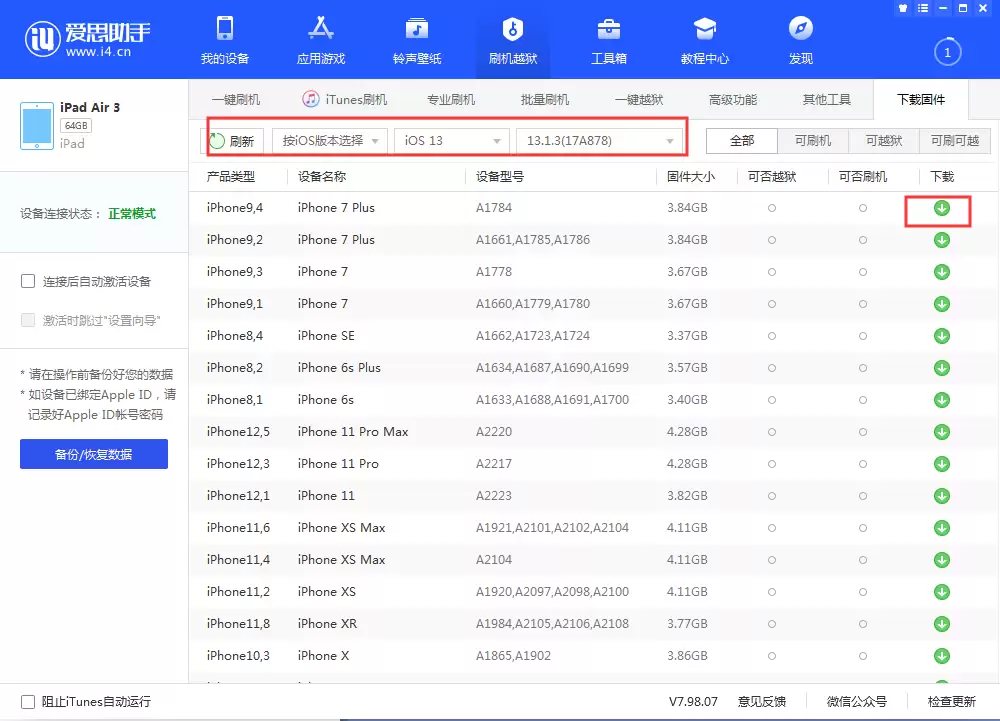Filter by 可刷可越 button
This screenshot has height=721, width=1000.
pos(955,141)
